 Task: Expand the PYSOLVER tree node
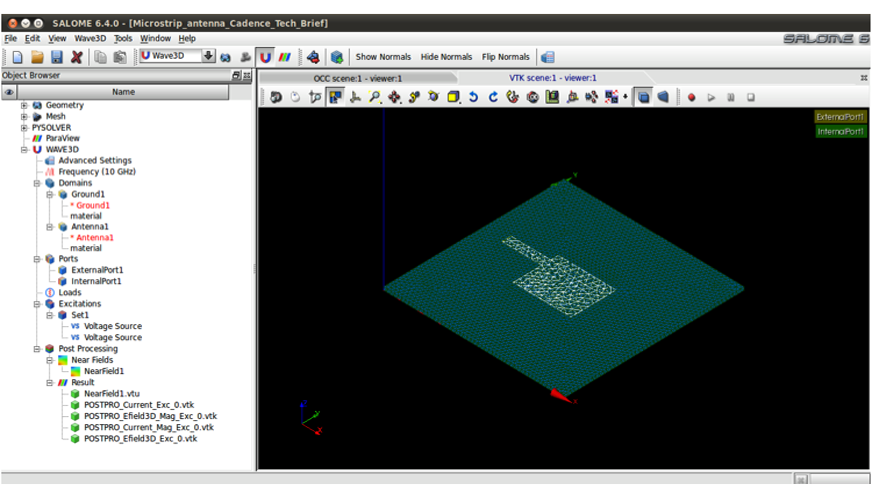pos(24,127)
